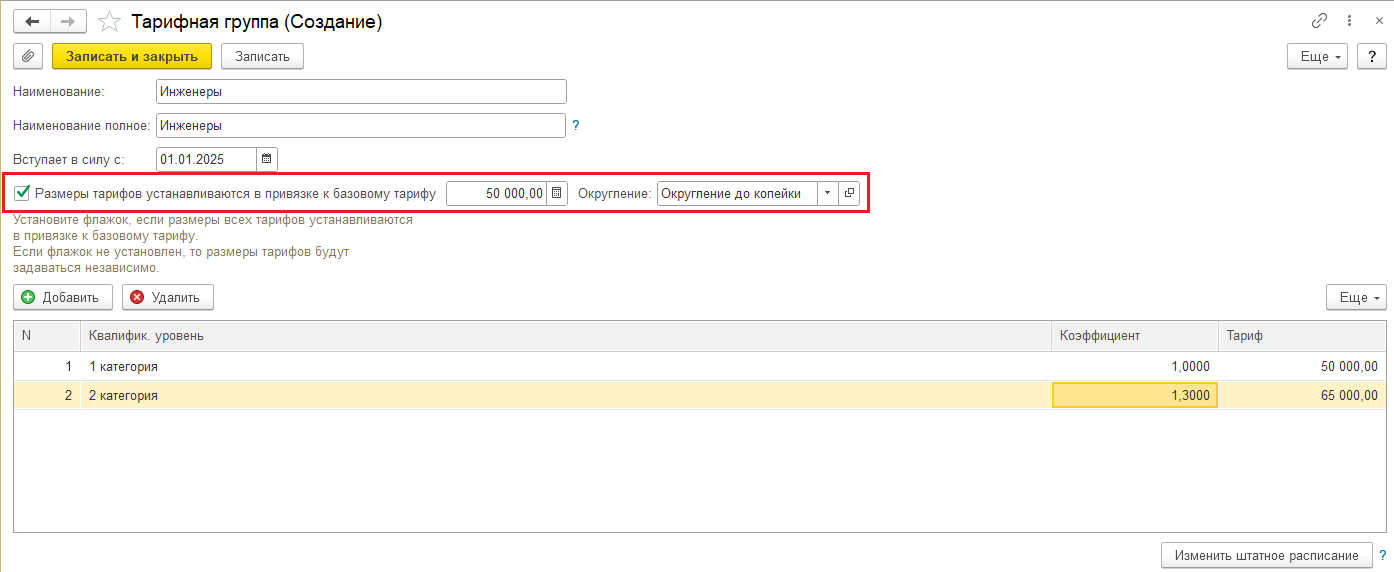Uncheck tariffs tied to base tariff
This screenshot has height=572, width=1394.
[x=22, y=193]
